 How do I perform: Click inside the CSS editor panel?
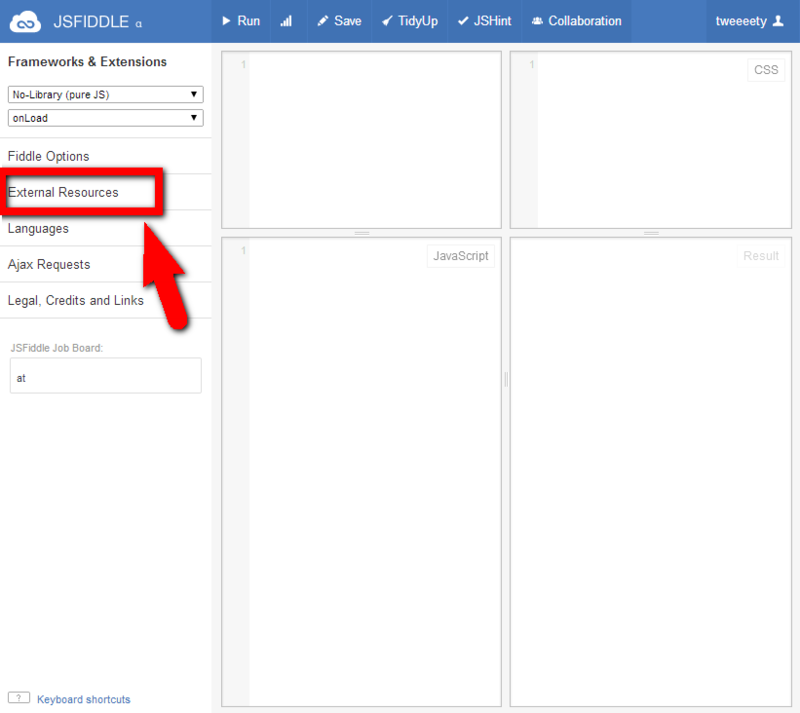point(651,140)
